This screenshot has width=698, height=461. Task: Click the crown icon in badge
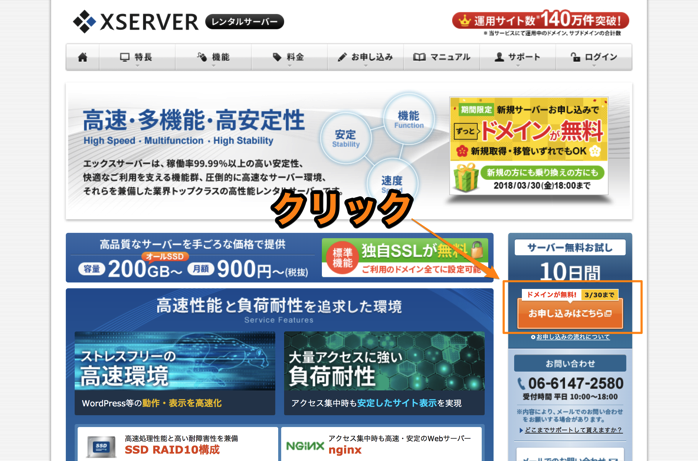point(465,21)
